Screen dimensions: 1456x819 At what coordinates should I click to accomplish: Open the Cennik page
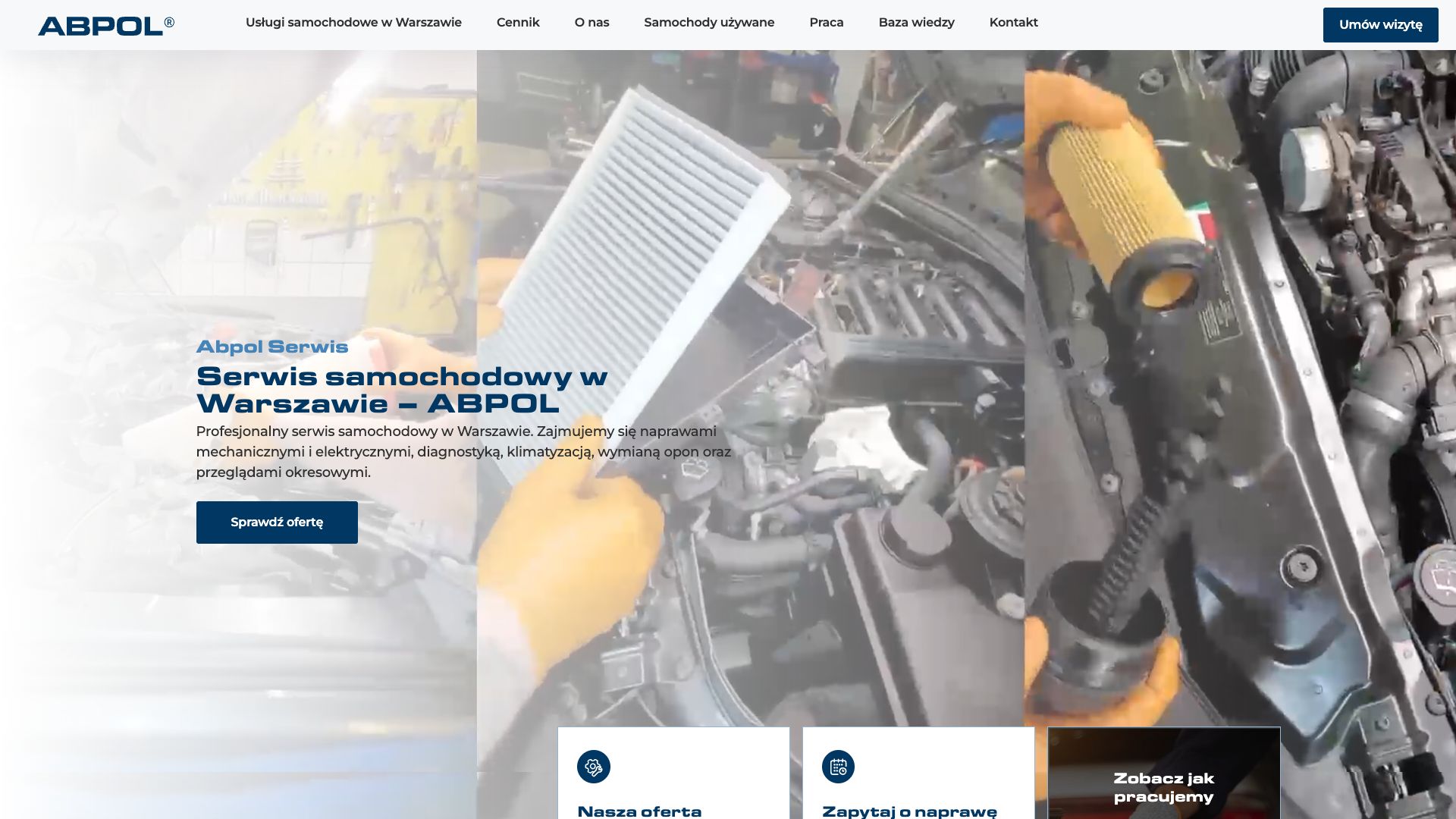(x=518, y=23)
